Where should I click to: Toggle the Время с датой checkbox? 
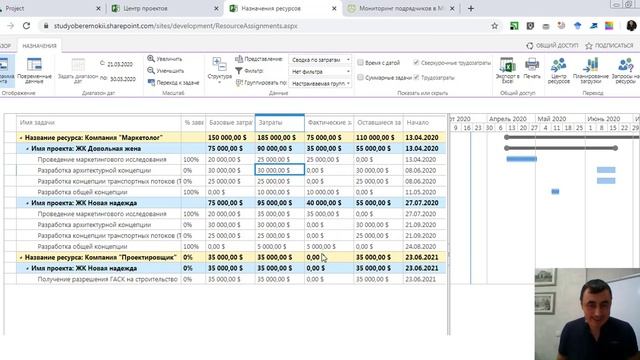coord(360,62)
